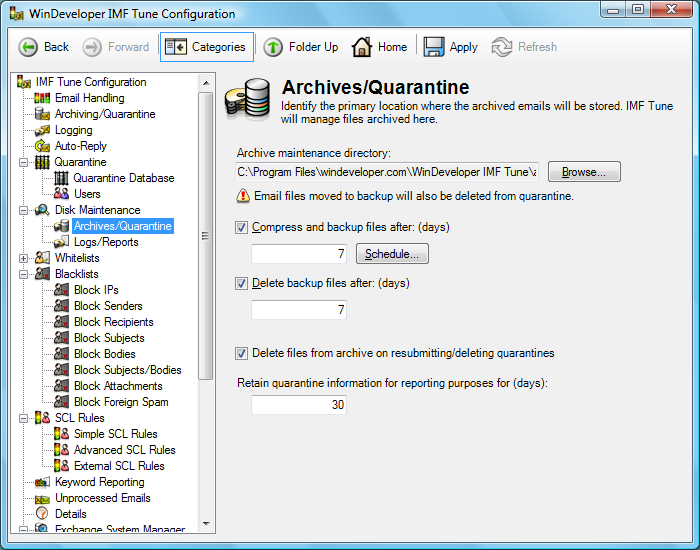
Task: Click the Folder Up green arrow
Action: tap(273, 47)
